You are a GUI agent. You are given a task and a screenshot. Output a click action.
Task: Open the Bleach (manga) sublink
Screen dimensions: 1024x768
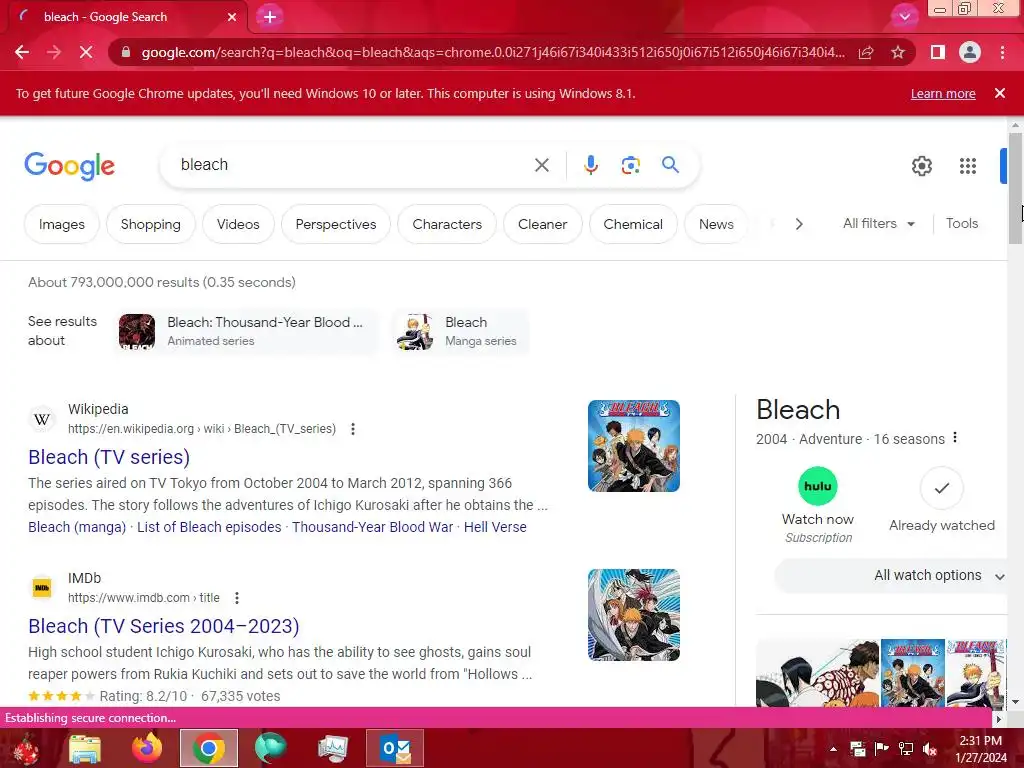tap(77, 527)
